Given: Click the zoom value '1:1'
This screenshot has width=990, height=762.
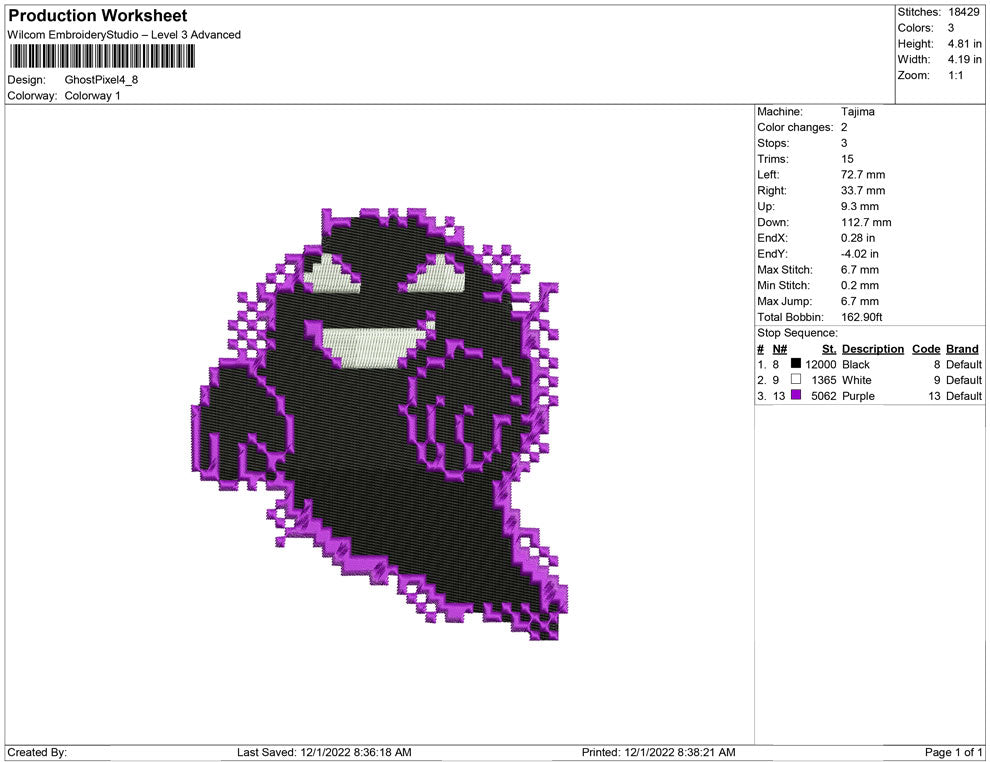Looking at the screenshot, I should [955, 75].
